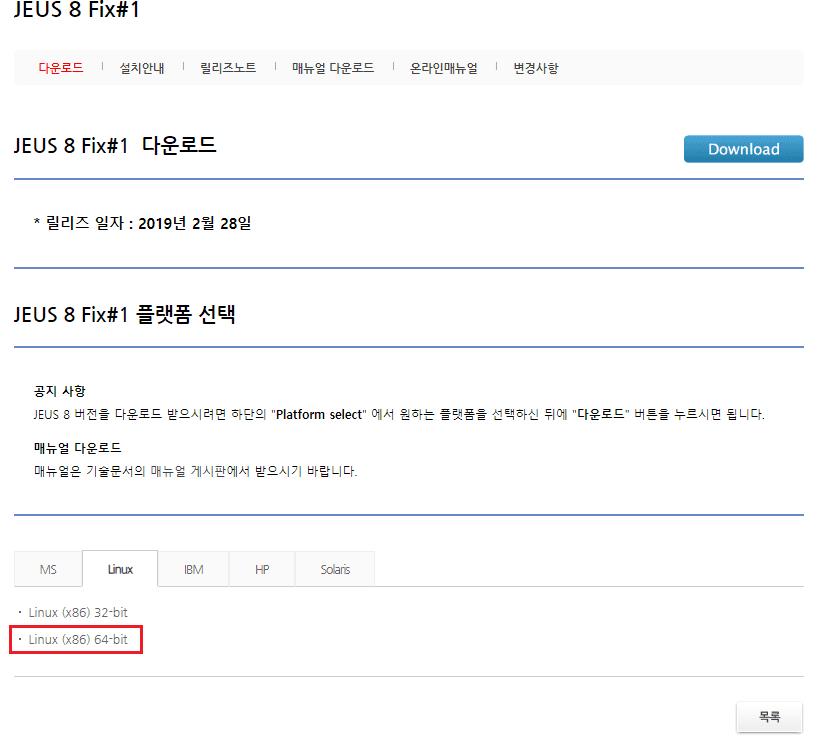Choose Linux (x86) 32-bit download link
Screen dimensions: 817x741
tap(78, 612)
